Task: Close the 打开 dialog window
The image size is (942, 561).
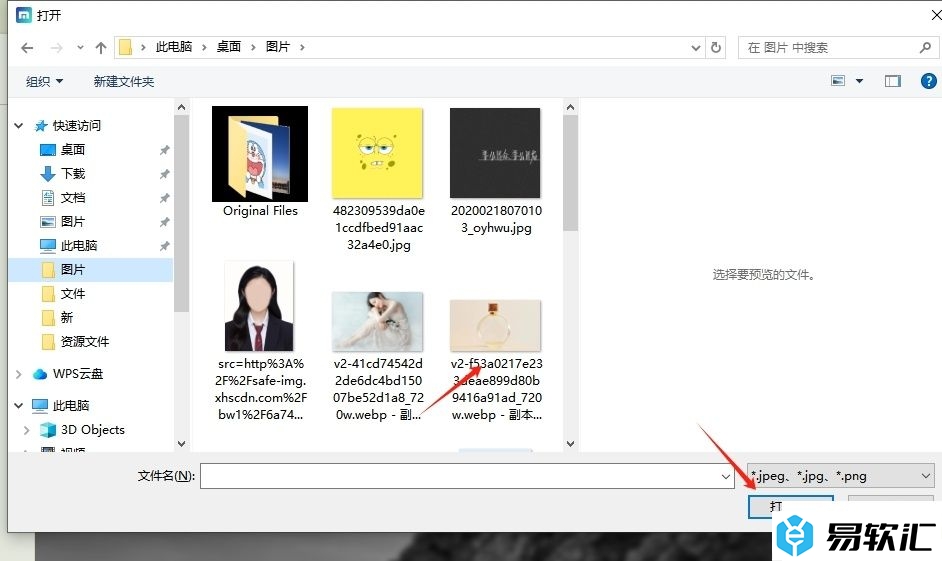Action: (935, 15)
